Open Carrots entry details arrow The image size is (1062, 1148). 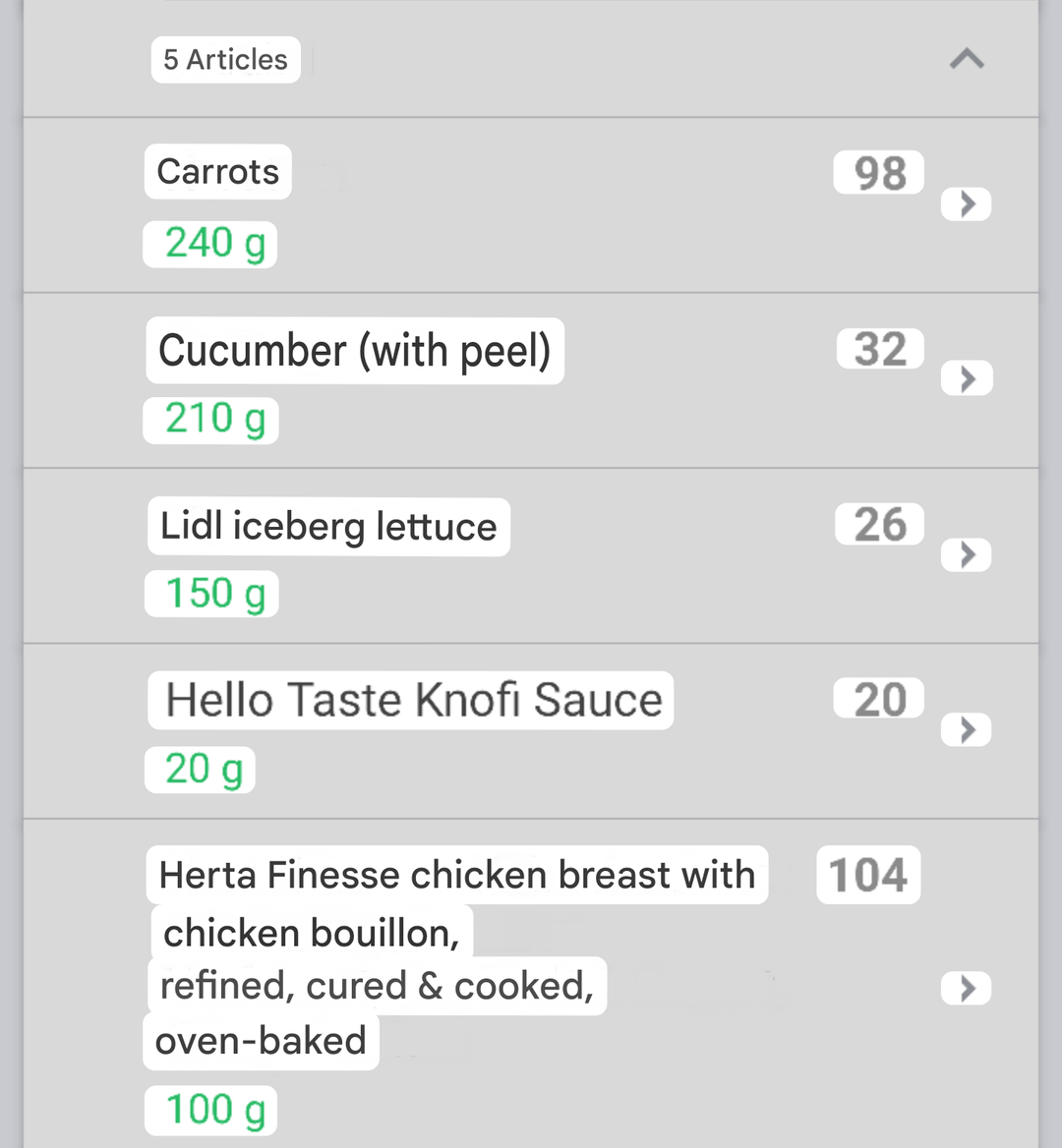(x=967, y=204)
